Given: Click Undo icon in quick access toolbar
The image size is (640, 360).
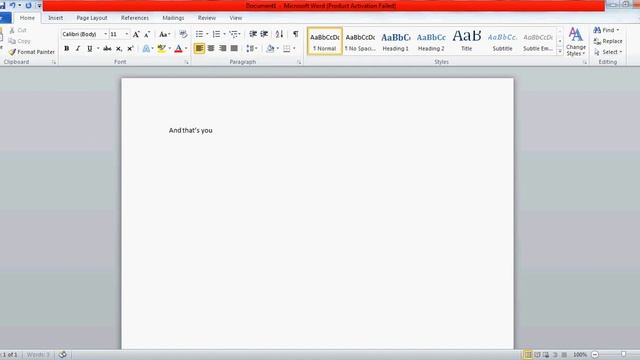Looking at the screenshot, I should 13,5.
